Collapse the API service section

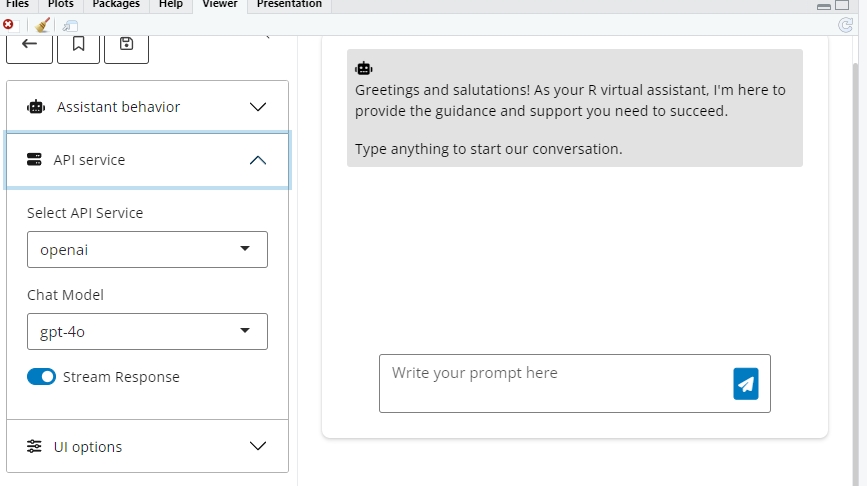pos(148,160)
